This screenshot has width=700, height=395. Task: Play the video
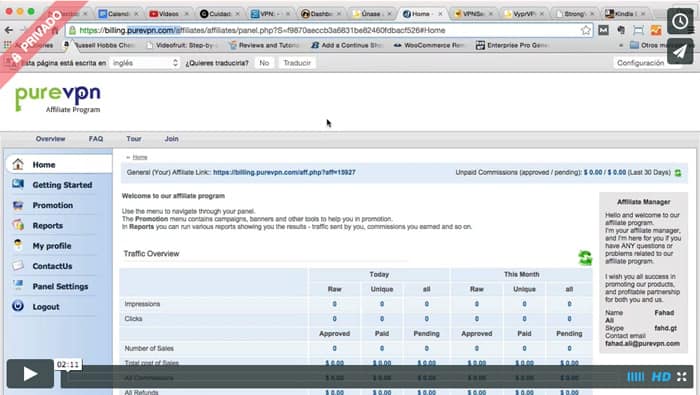(30, 374)
